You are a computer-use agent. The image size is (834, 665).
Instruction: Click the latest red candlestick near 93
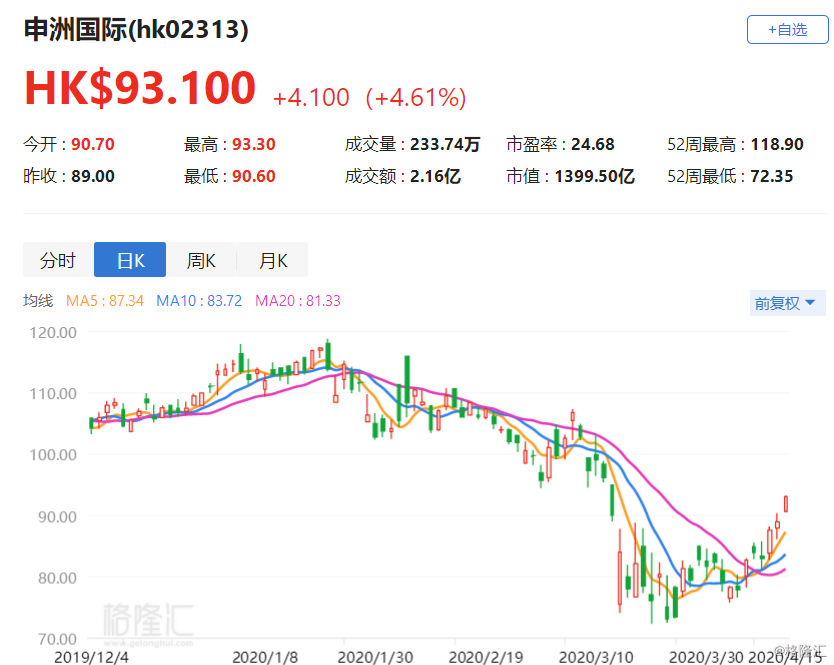tap(786, 503)
